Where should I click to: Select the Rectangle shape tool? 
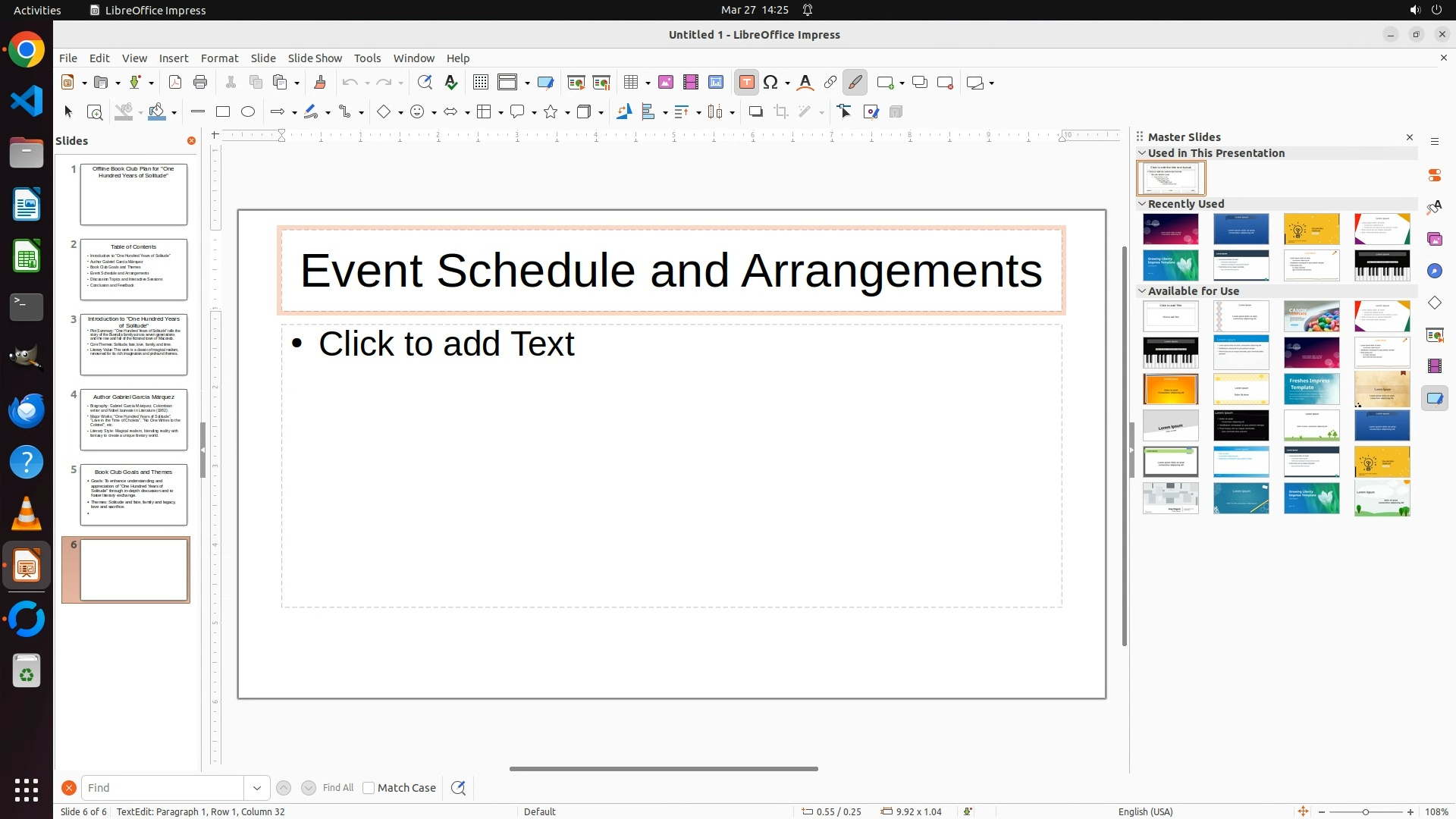tap(223, 112)
